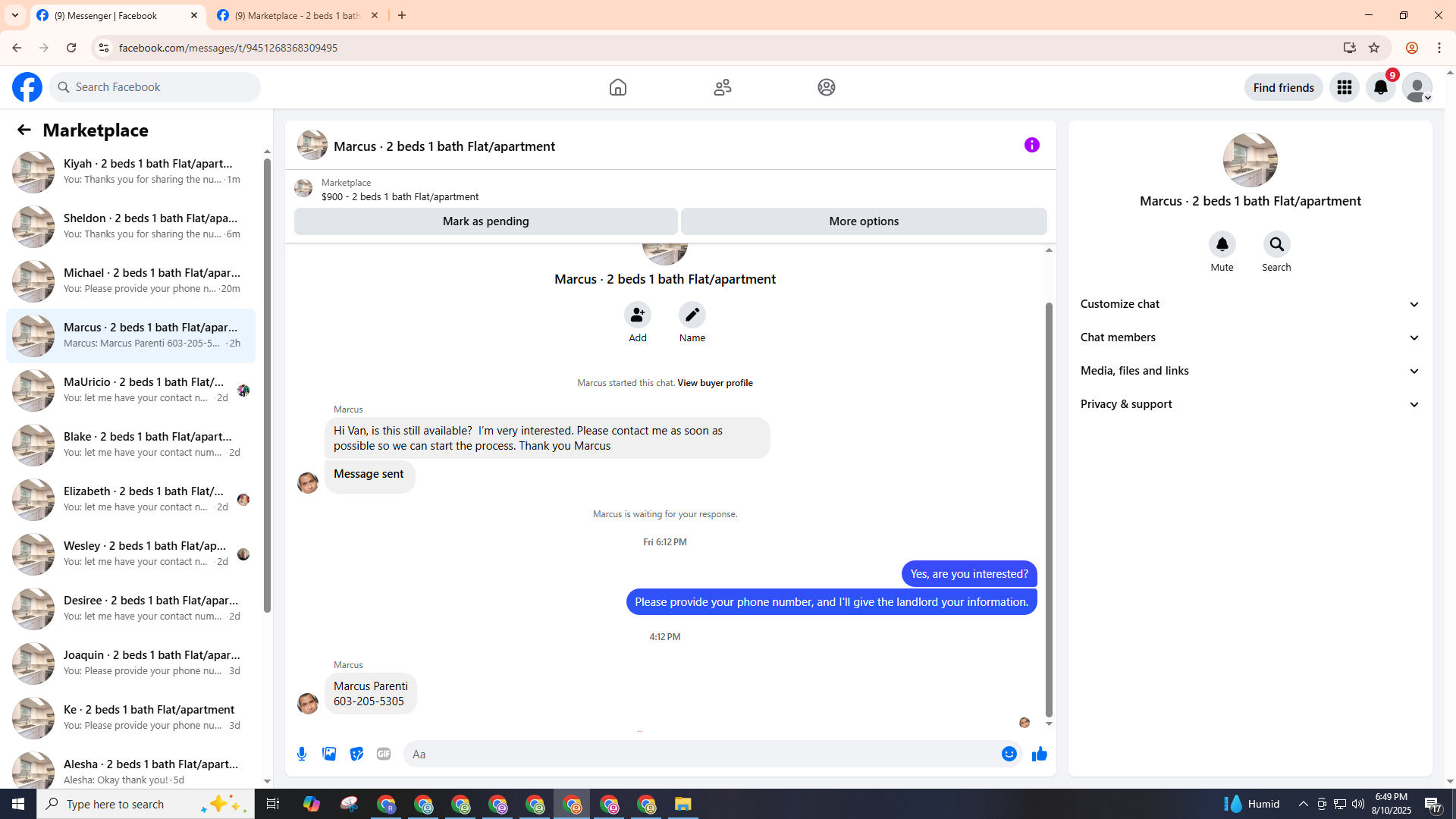Open the sticker picker icon
This screenshot has height=819, width=1456.
(x=356, y=754)
